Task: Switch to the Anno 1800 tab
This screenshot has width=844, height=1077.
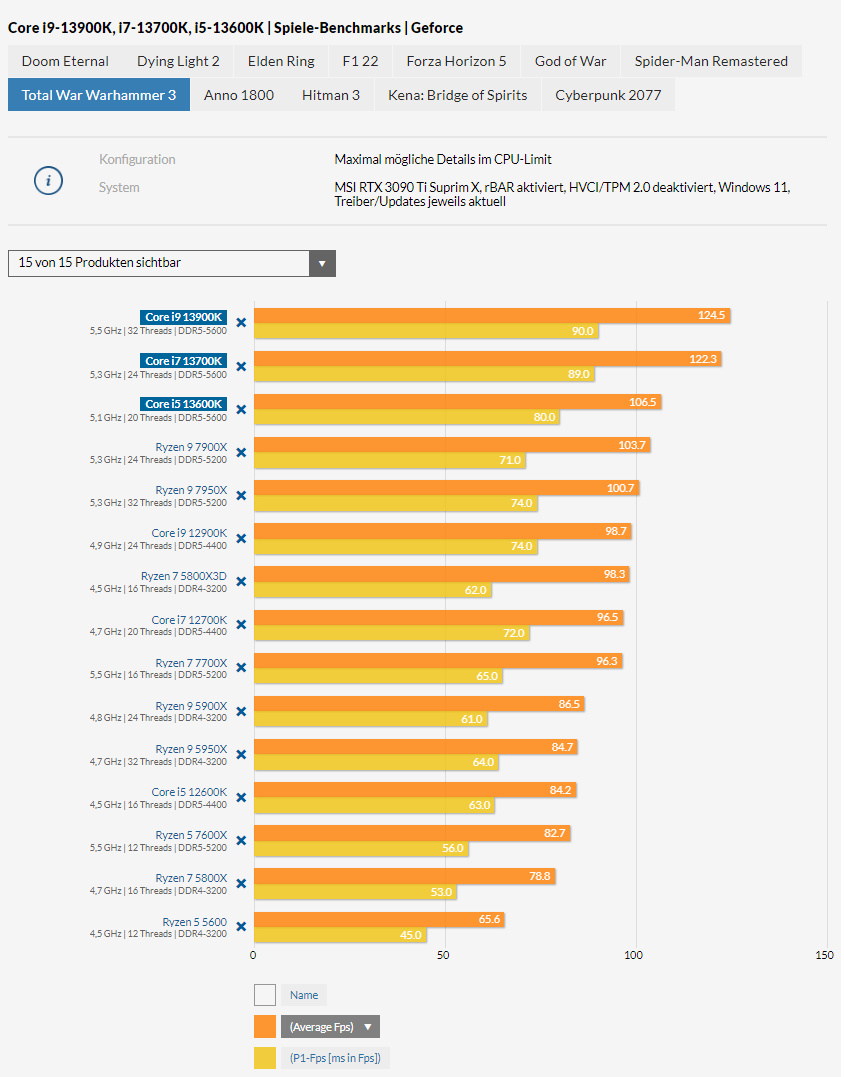Action: click(x=239, y=95)
